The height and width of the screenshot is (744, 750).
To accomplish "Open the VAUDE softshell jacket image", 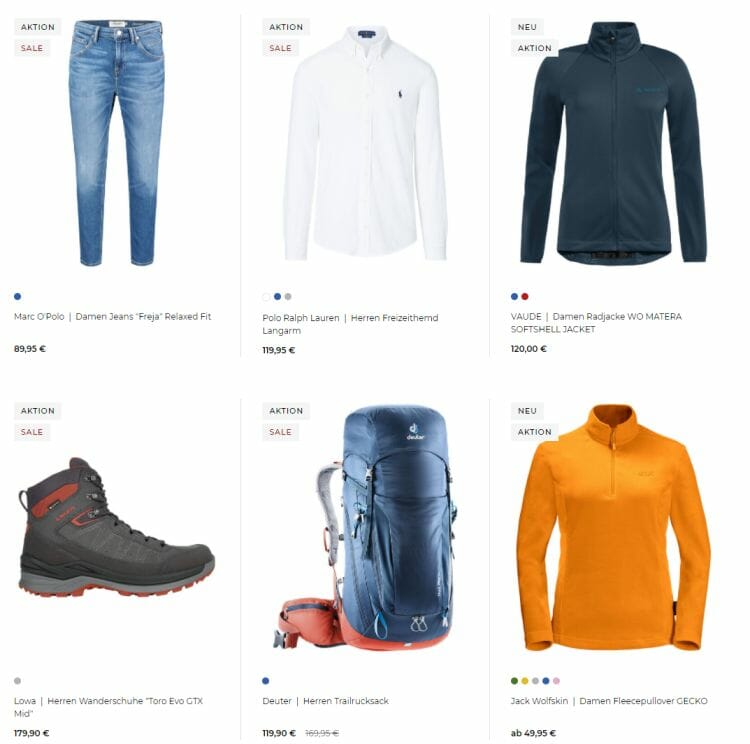I will (614, 142).
